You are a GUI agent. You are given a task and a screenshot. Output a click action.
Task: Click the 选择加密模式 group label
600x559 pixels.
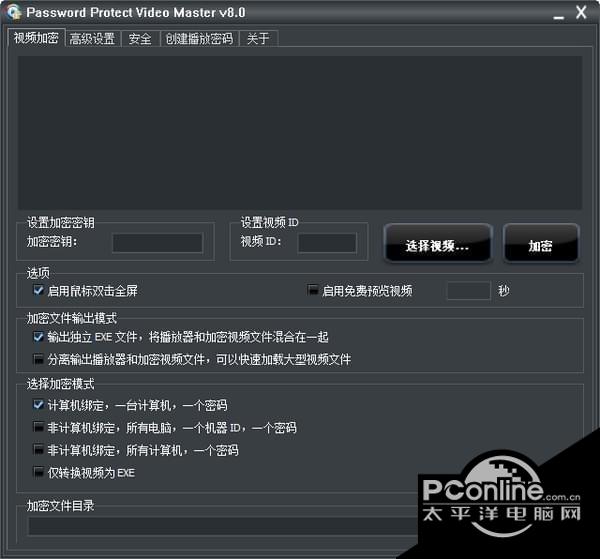coord(60,384)
